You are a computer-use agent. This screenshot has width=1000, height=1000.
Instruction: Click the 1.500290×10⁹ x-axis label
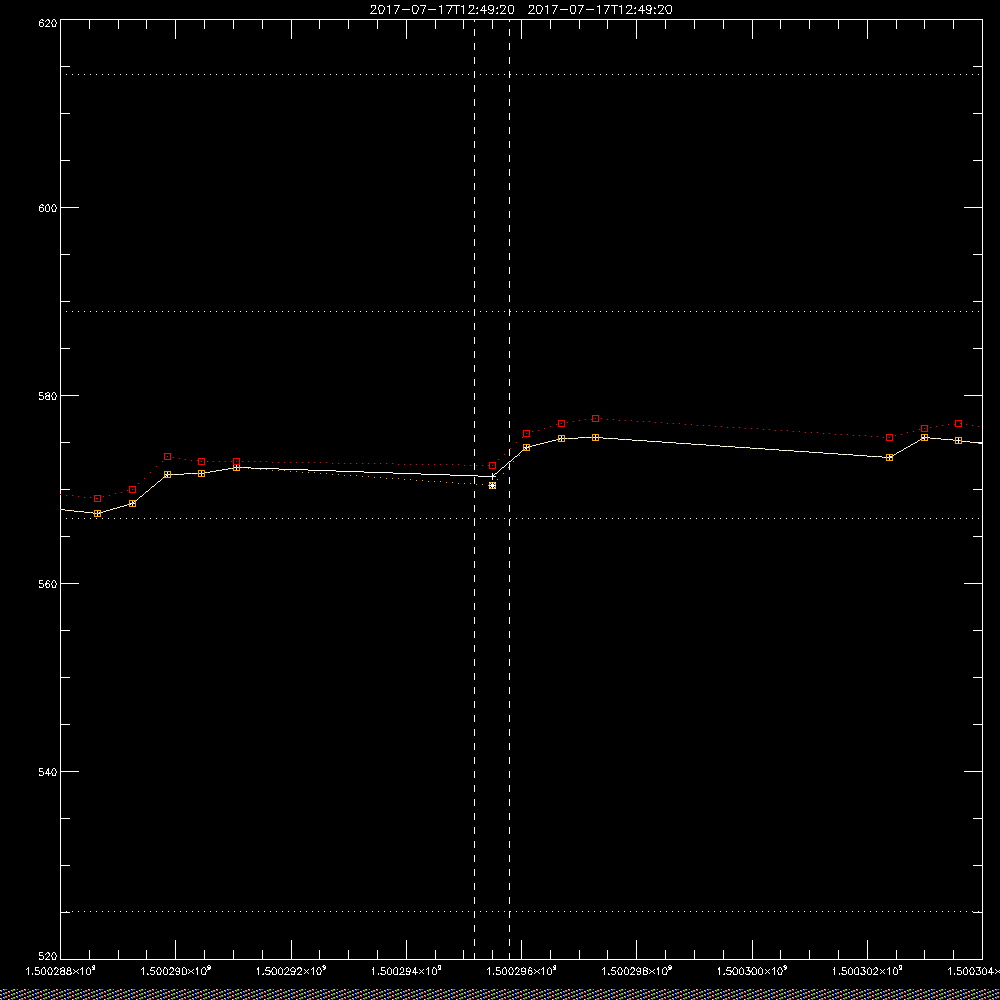coord(176,971)
